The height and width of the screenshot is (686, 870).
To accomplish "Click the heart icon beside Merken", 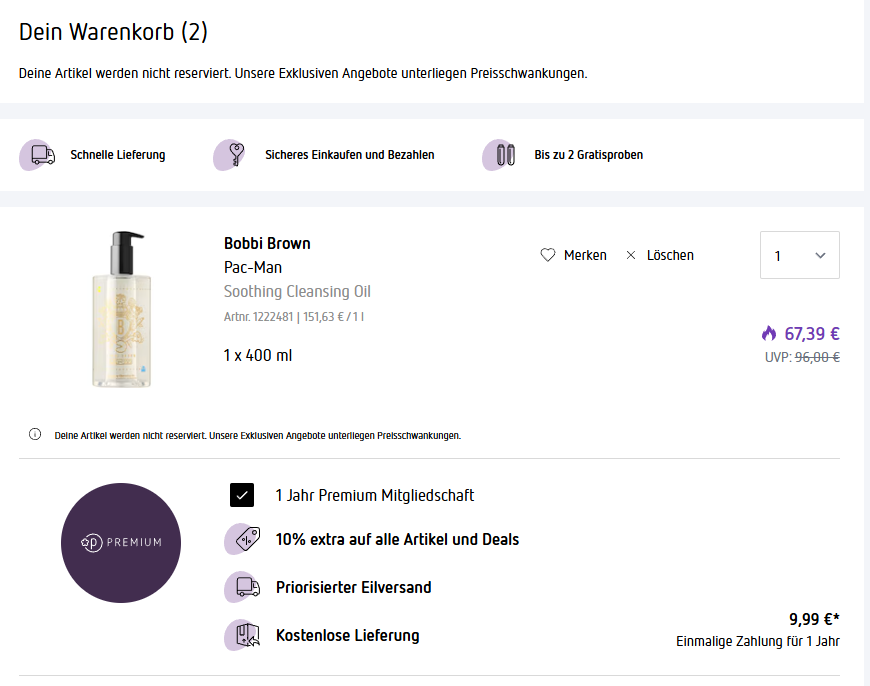I will tap(547, 255).
